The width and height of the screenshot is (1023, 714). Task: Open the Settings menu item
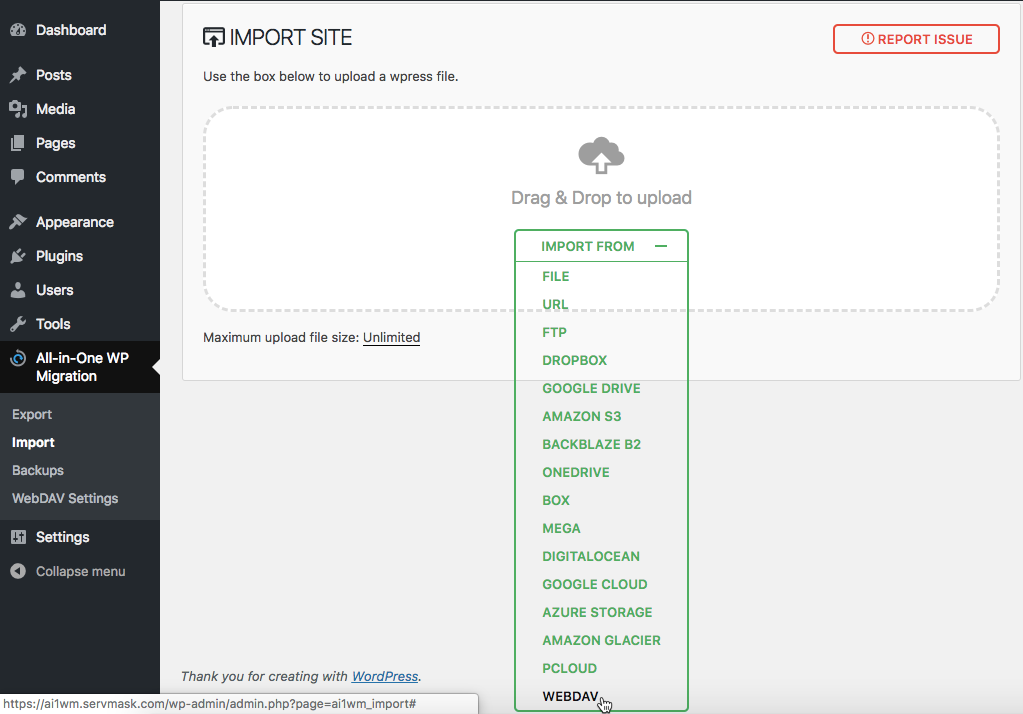[62, 537]
